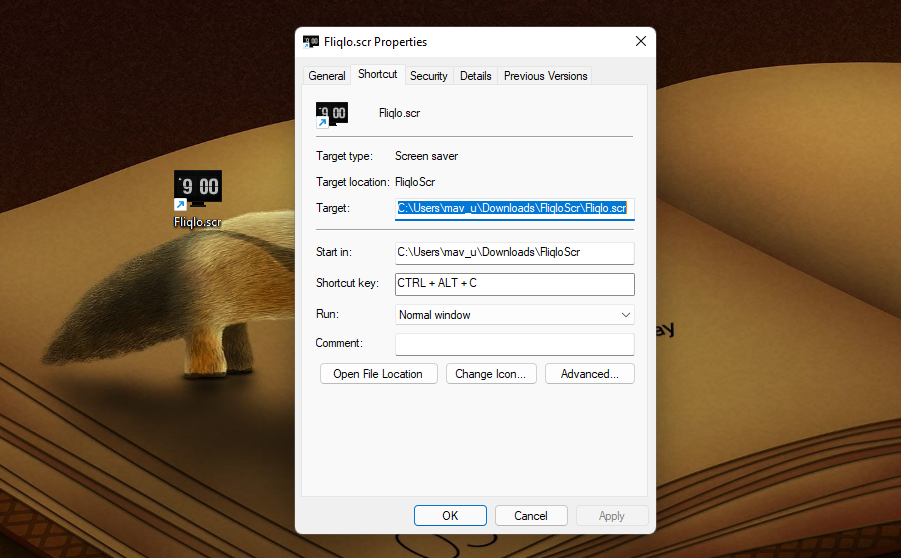Image resolution: width=901 pixels, height=558 pixels.
Task: Click the clock icon inside the Shortcut tab
Action: click(332, 114)
